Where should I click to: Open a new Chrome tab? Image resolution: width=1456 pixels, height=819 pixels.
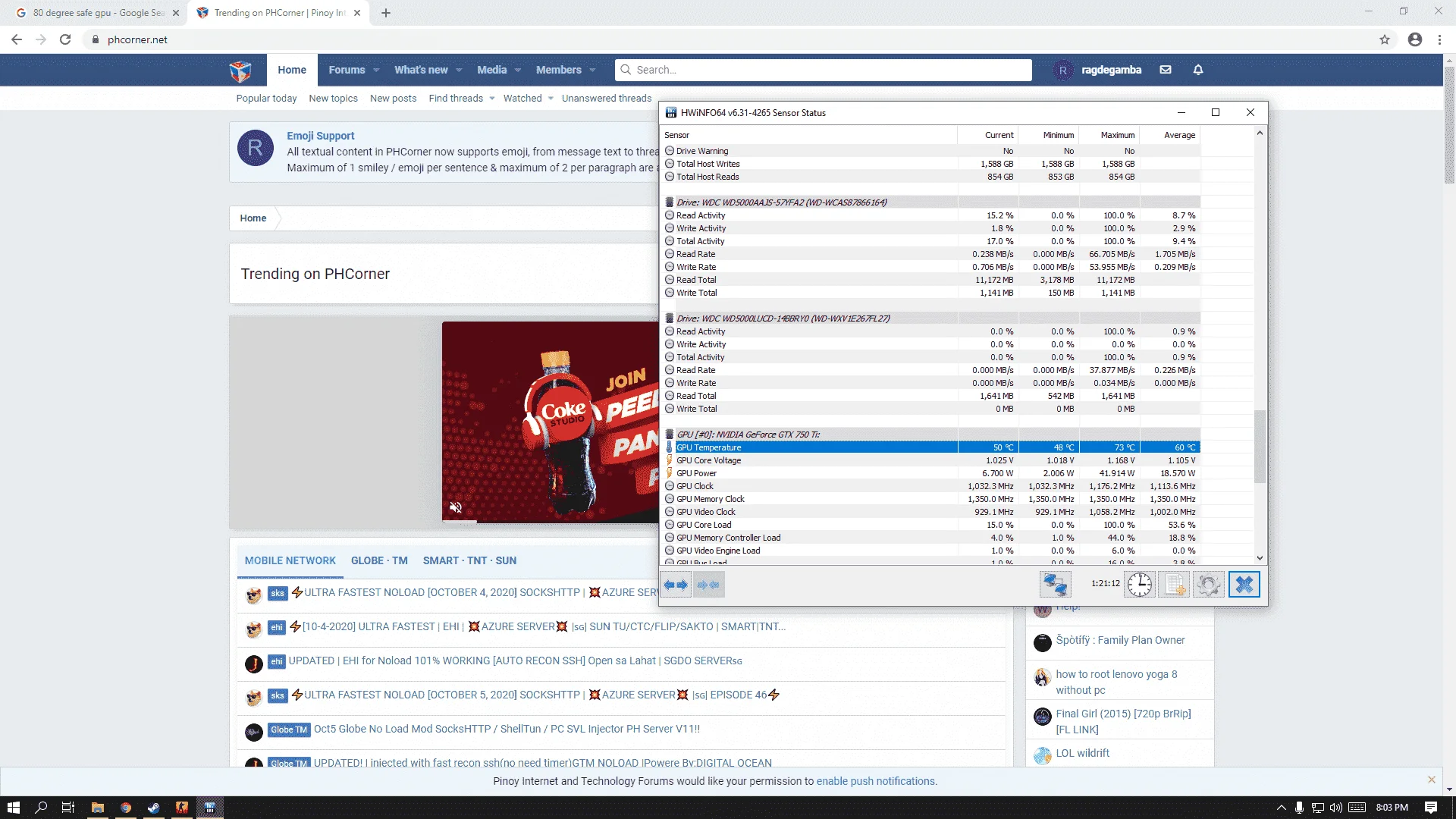tap(386, 13)
